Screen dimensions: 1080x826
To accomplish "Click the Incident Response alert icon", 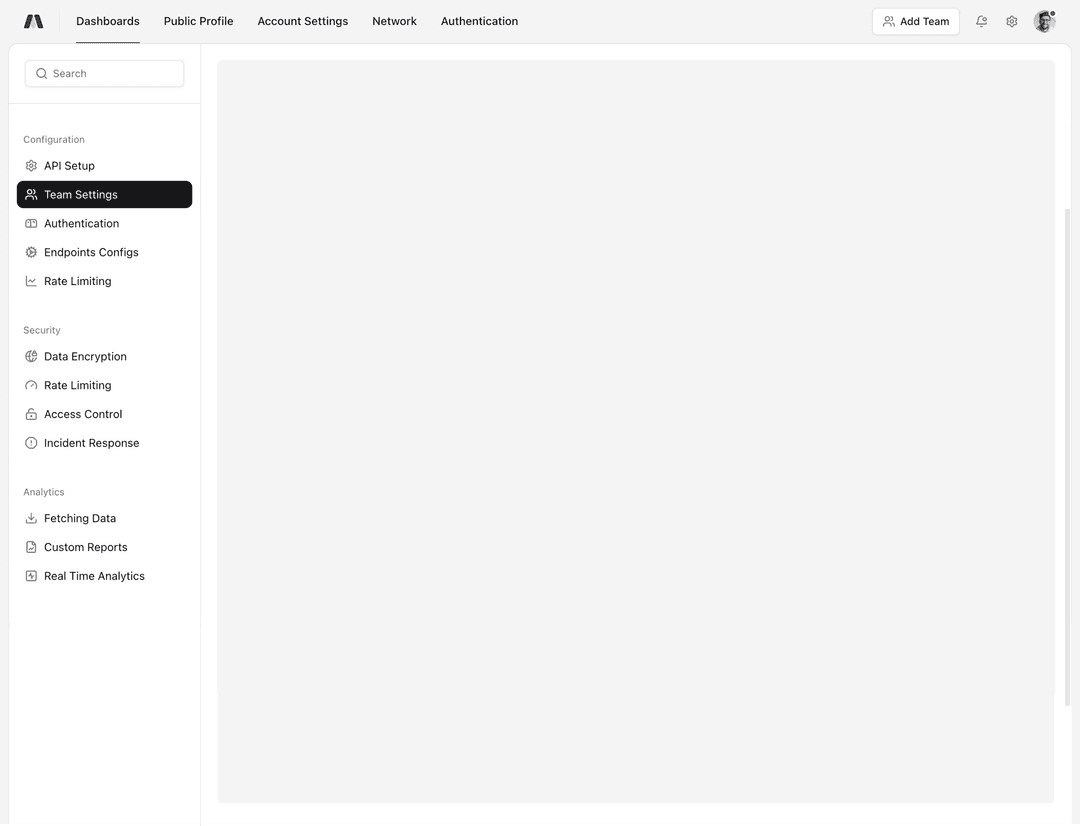I will [31, 443].
